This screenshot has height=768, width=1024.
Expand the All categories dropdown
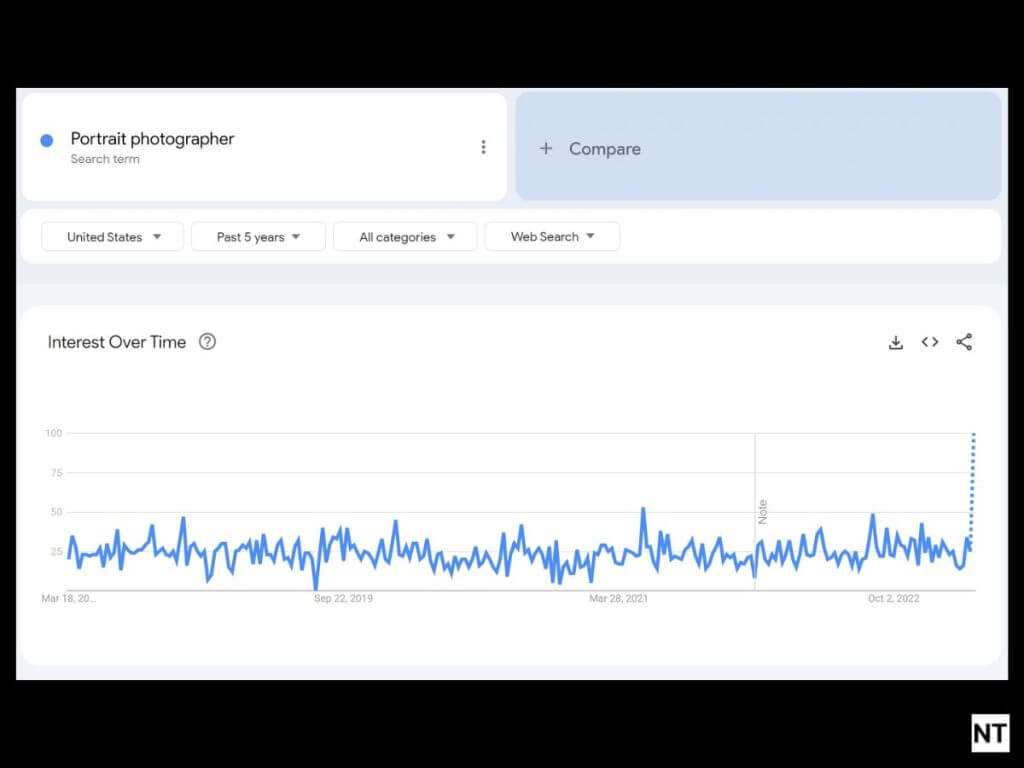[x=405, y=237]
